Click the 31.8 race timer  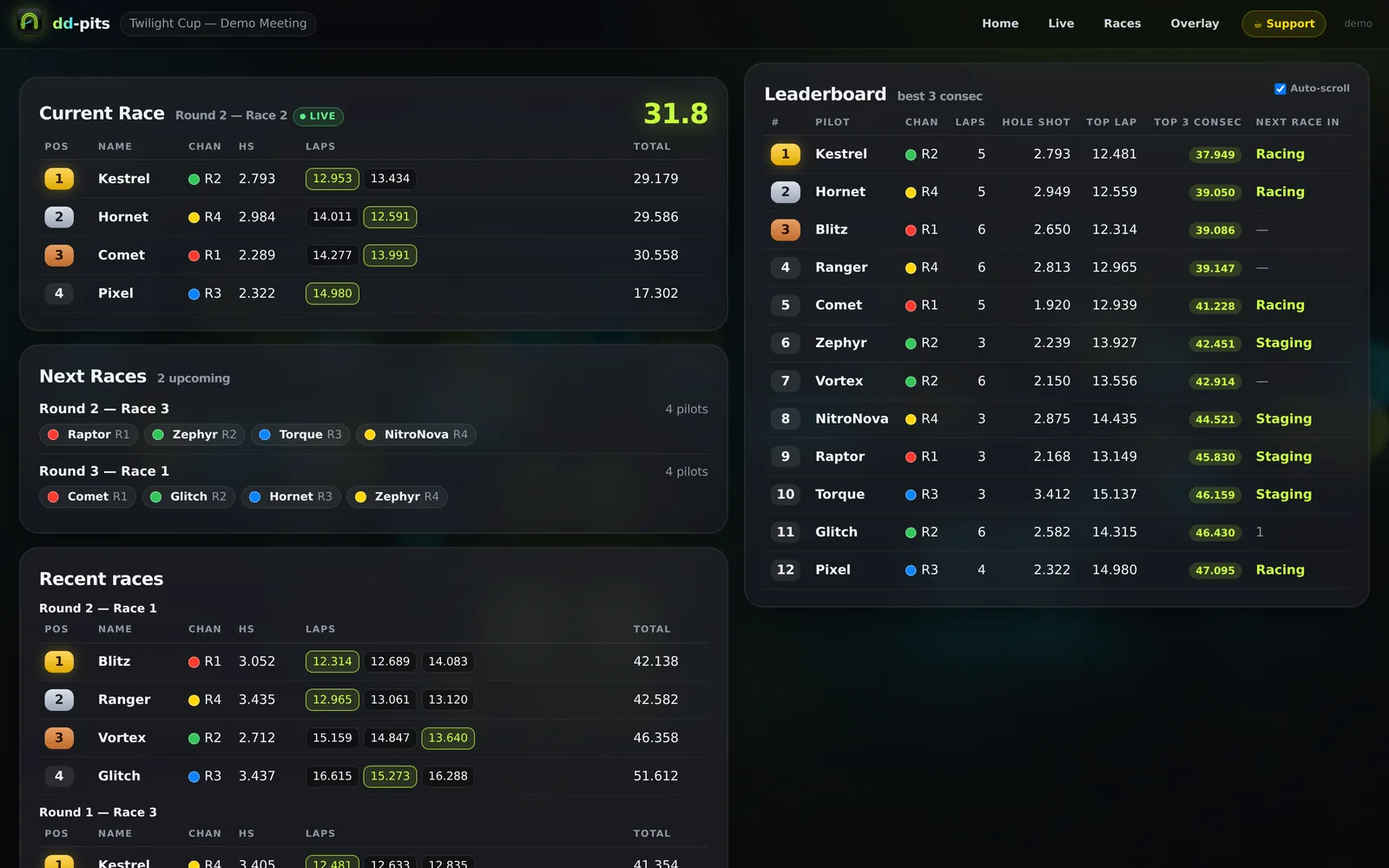click(675, 114)
